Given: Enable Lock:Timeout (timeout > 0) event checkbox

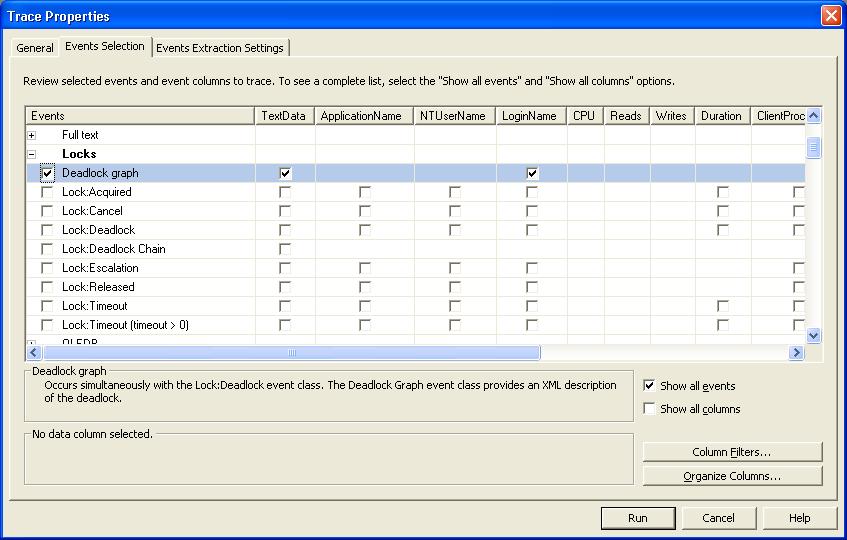Looking at the screenshot, I should tap(48, 325).
